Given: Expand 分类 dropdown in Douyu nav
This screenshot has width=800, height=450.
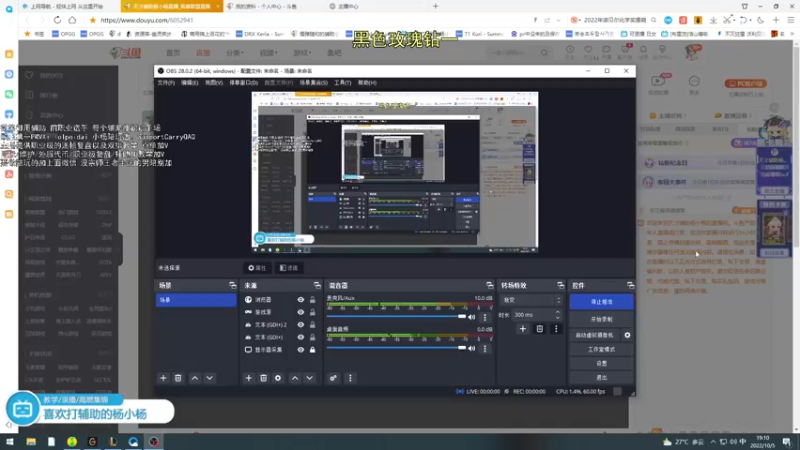Looking at the screenshot, I should (x=235, y=53).
